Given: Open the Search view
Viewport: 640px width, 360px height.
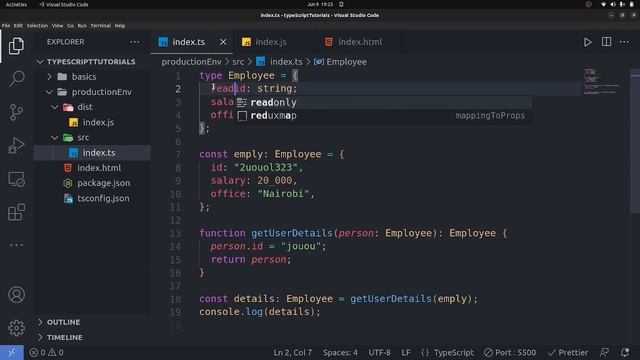Looking at the screenshot, I should (16, 78).
